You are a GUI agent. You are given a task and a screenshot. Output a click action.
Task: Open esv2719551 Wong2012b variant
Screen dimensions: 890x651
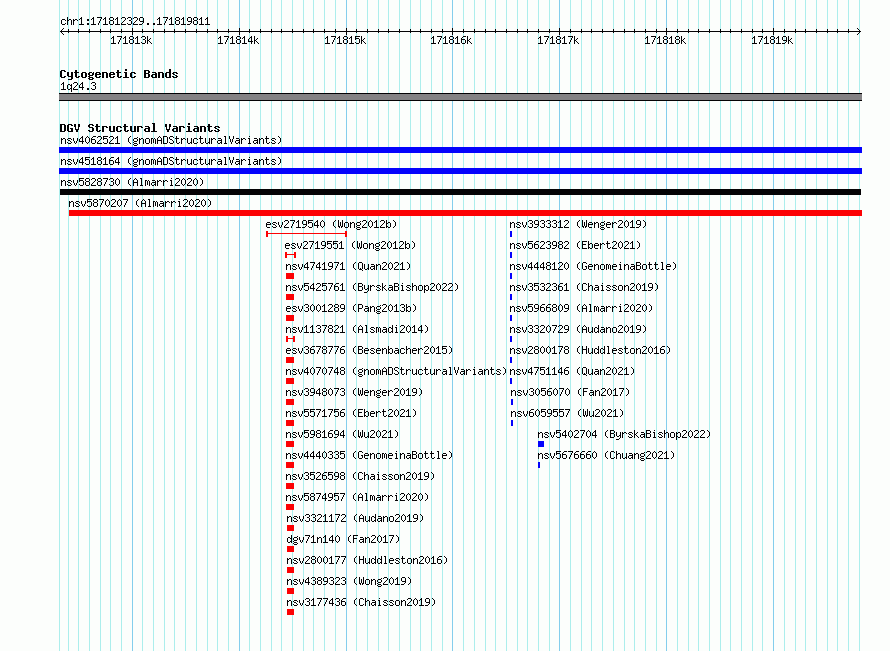click(x=350, y=245)
